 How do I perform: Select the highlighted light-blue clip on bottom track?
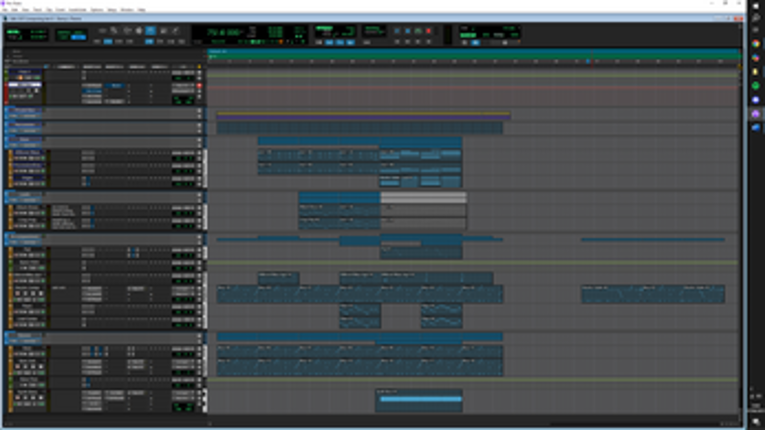pos(420,400)
